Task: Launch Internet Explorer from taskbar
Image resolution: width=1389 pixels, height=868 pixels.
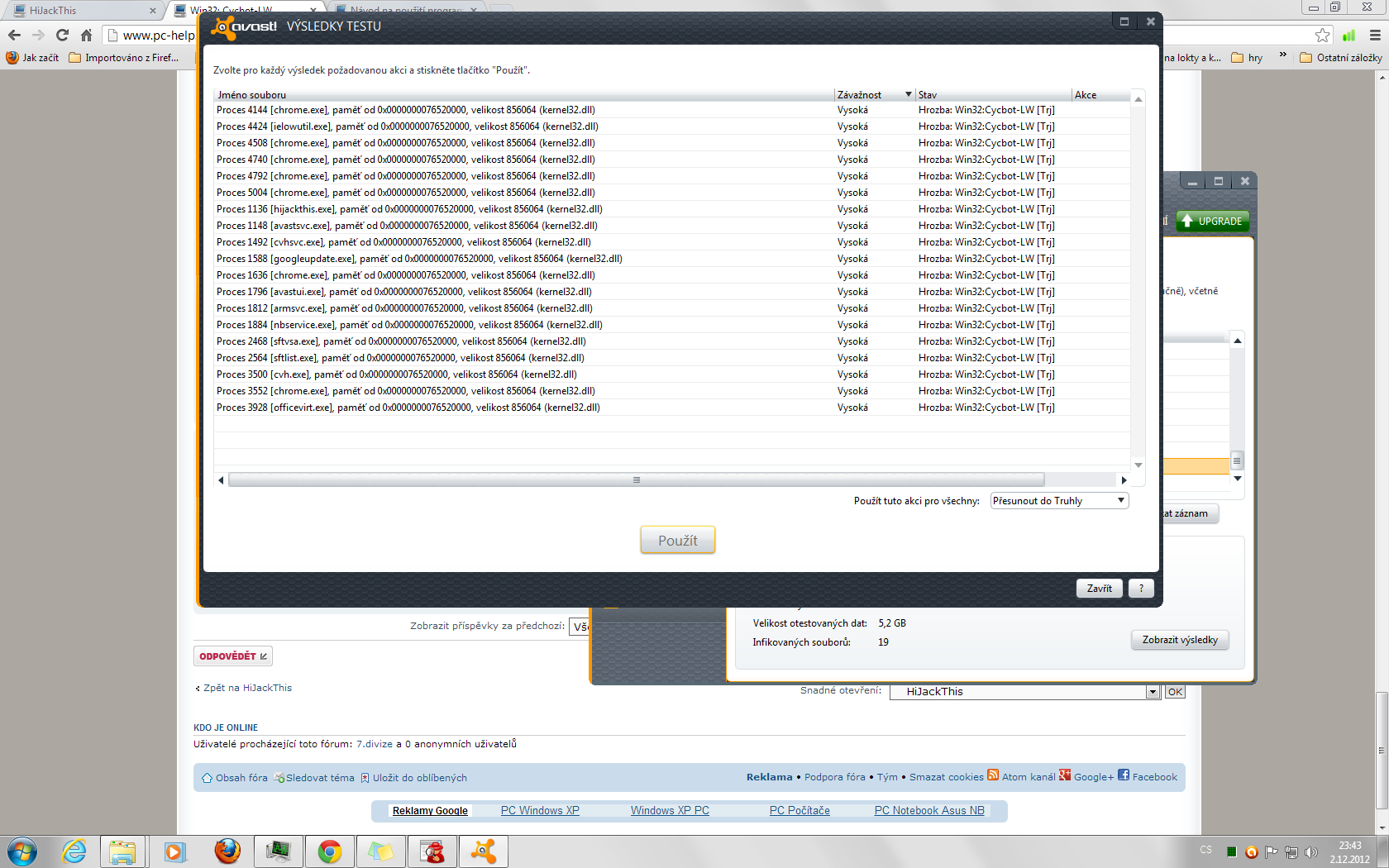Action: click(x=74, y=851)
